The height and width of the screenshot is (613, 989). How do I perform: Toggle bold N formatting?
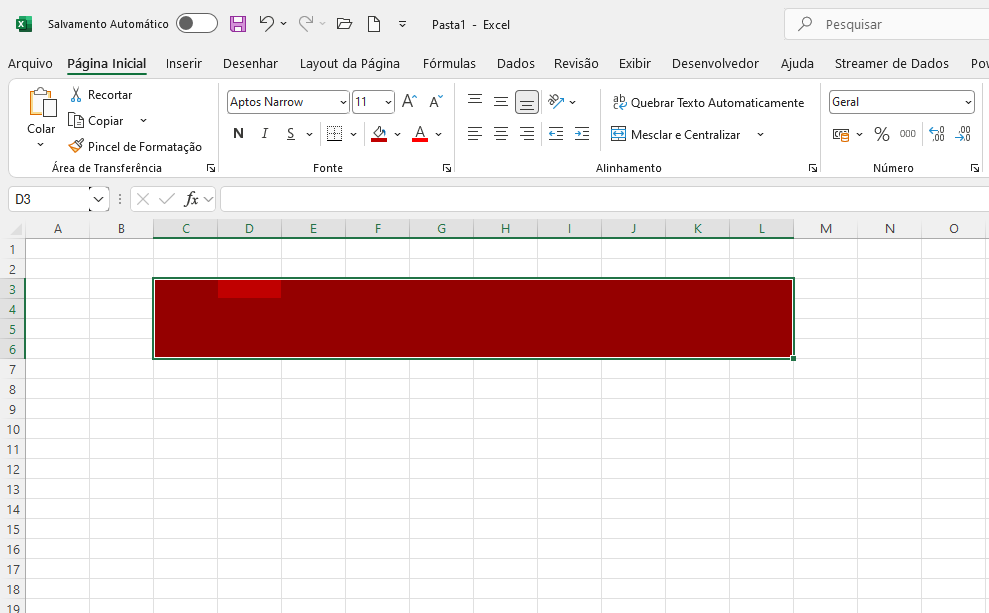(238, 134)
